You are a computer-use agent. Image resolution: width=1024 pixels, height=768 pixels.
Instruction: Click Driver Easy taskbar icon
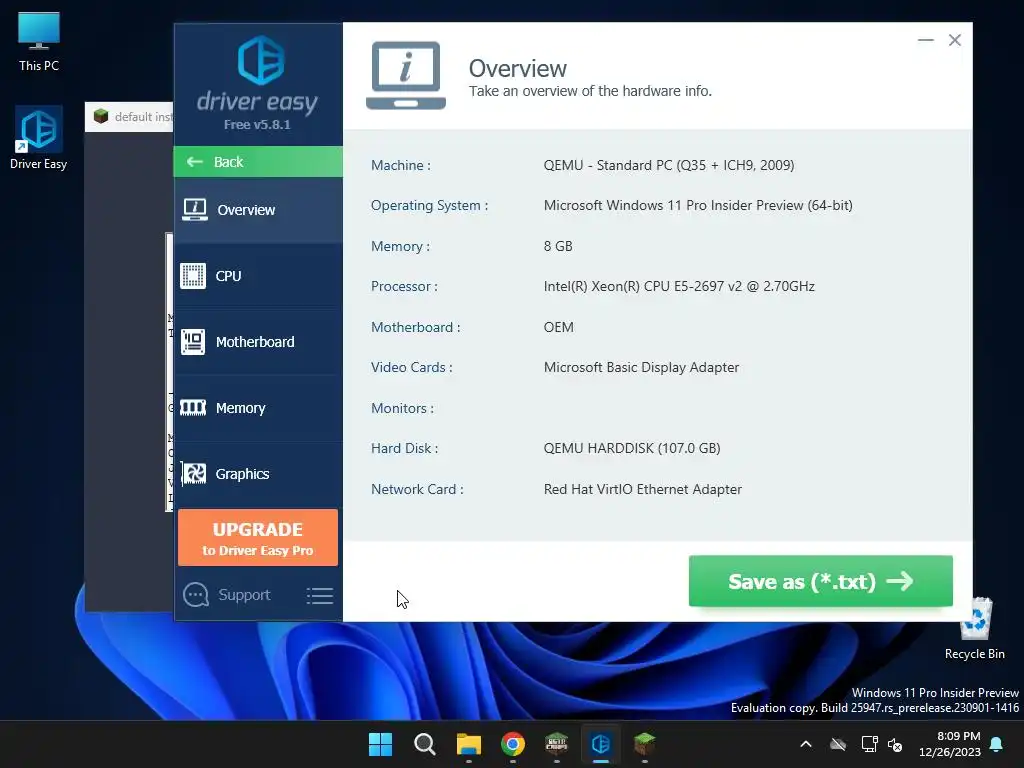601,744
